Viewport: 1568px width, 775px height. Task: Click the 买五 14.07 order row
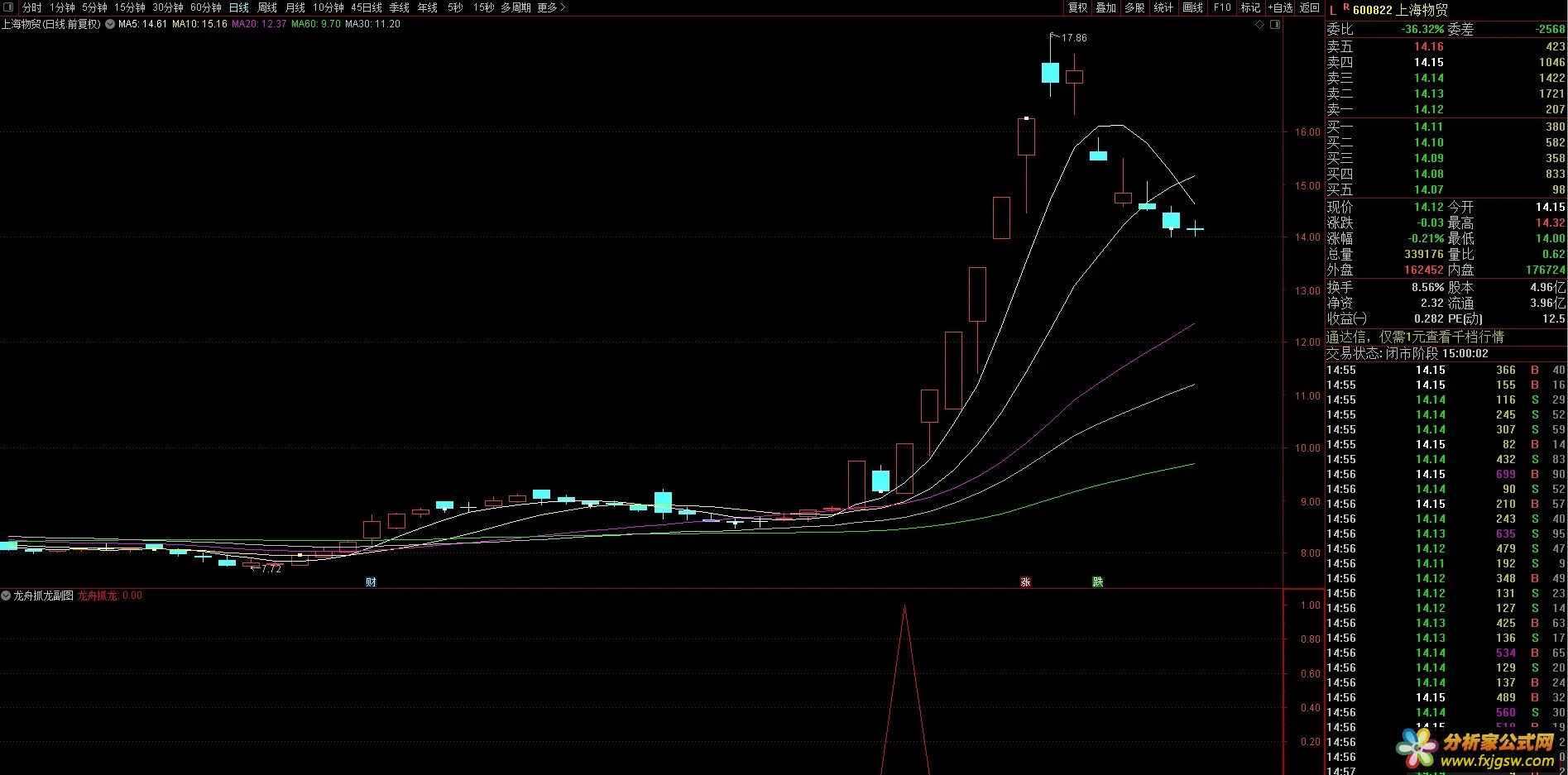(1446, 189)
